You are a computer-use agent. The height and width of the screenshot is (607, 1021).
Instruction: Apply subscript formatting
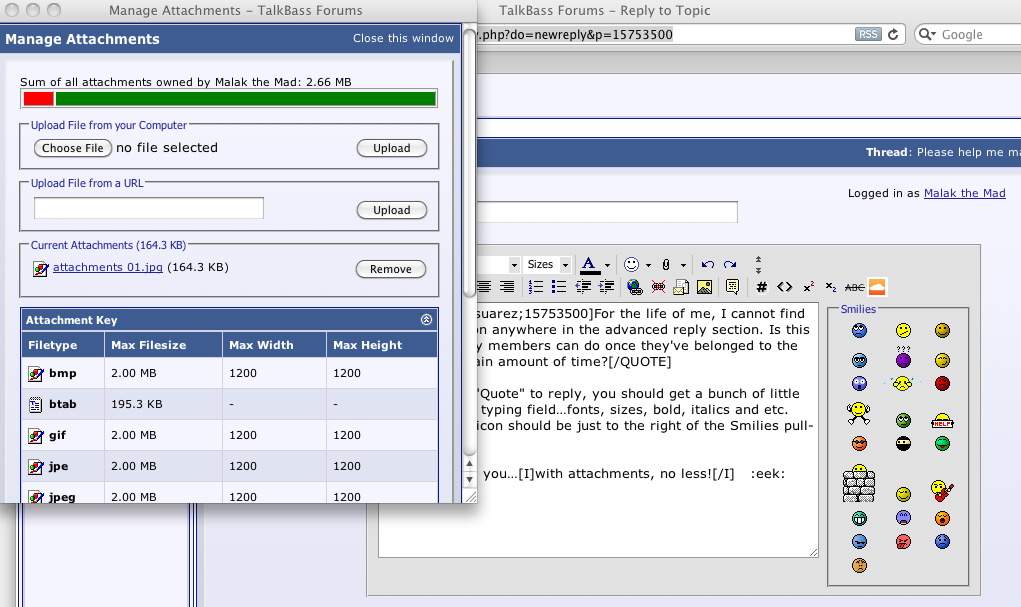pos(831,287)
